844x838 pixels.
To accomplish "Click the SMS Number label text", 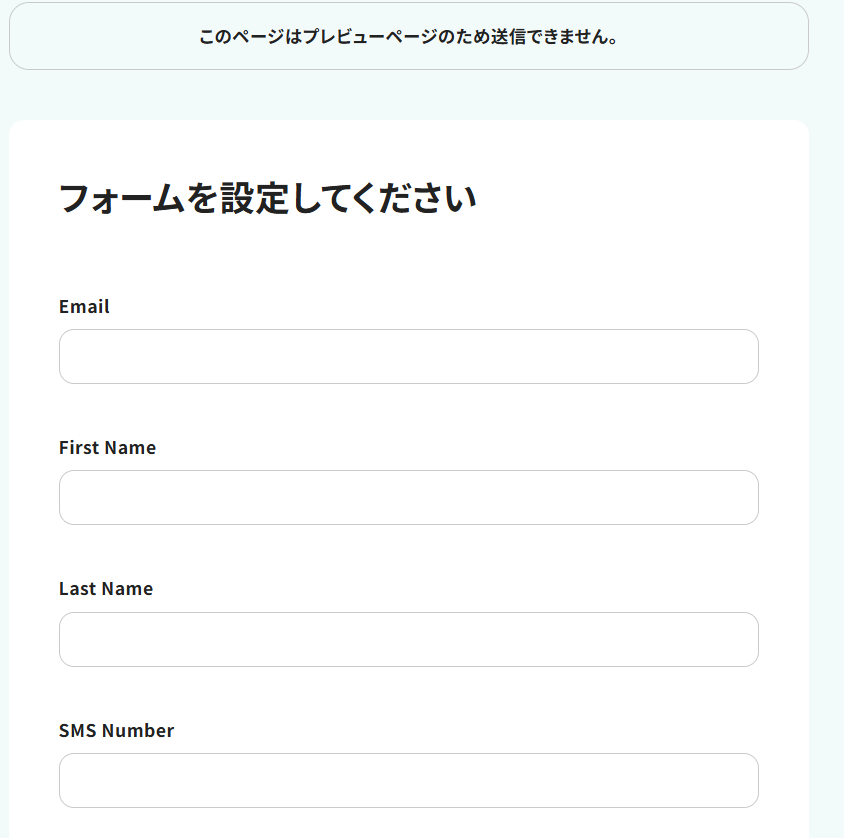I will tap(116, 731).
